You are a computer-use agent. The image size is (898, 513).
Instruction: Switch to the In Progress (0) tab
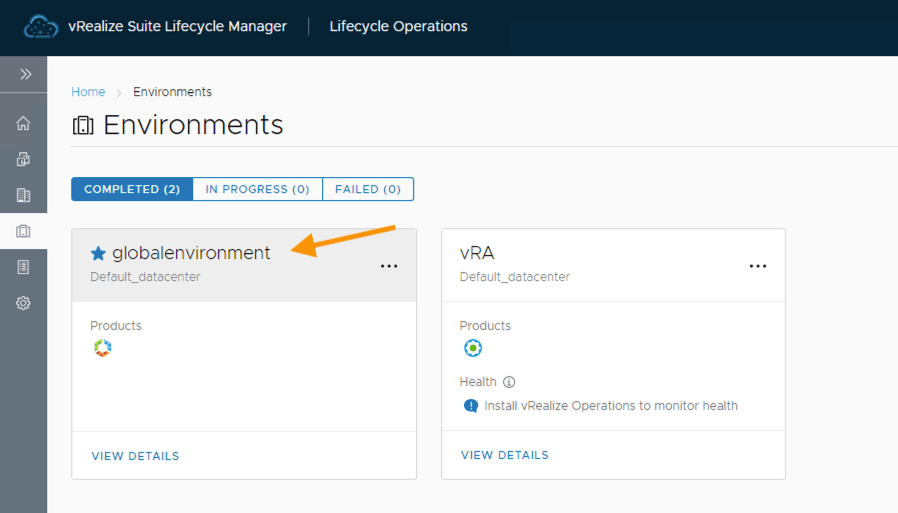click(x=257, y=189)
